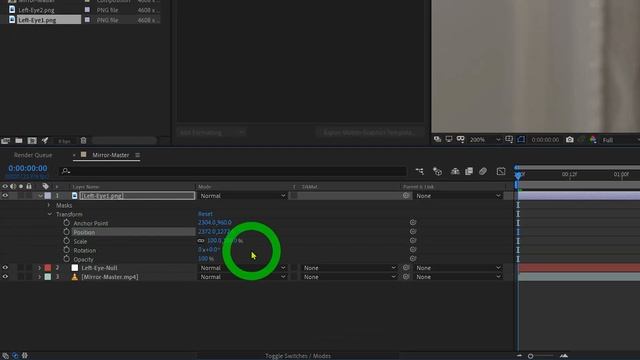This screenshot has width=640, height=360.
Task: Open the Graph Editor
Action: click(501, 171)
